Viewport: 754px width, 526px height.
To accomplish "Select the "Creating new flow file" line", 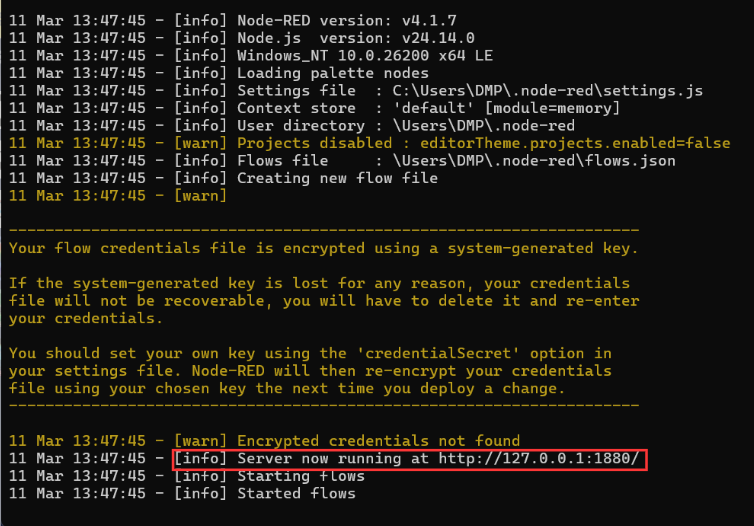I will pos(337,178).
